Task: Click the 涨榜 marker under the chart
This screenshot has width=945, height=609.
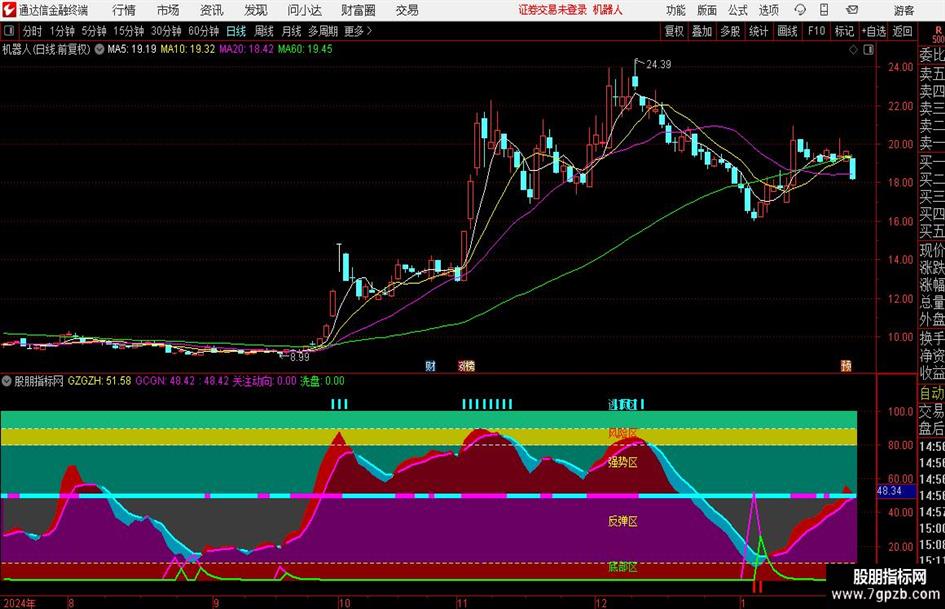Action: click(466, 365)
